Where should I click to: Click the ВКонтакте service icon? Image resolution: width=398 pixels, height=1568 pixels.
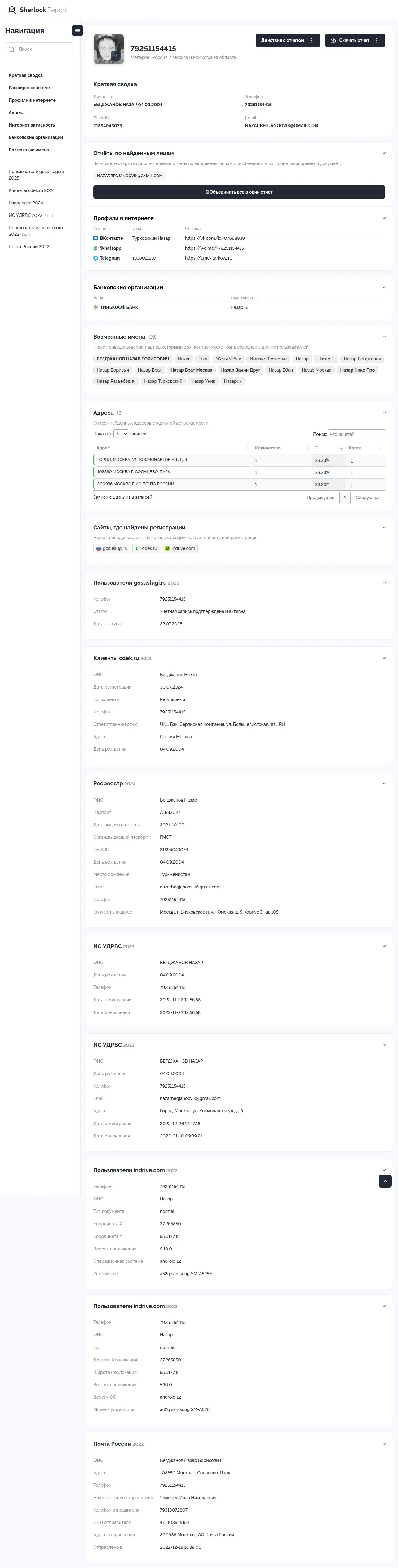95,238
